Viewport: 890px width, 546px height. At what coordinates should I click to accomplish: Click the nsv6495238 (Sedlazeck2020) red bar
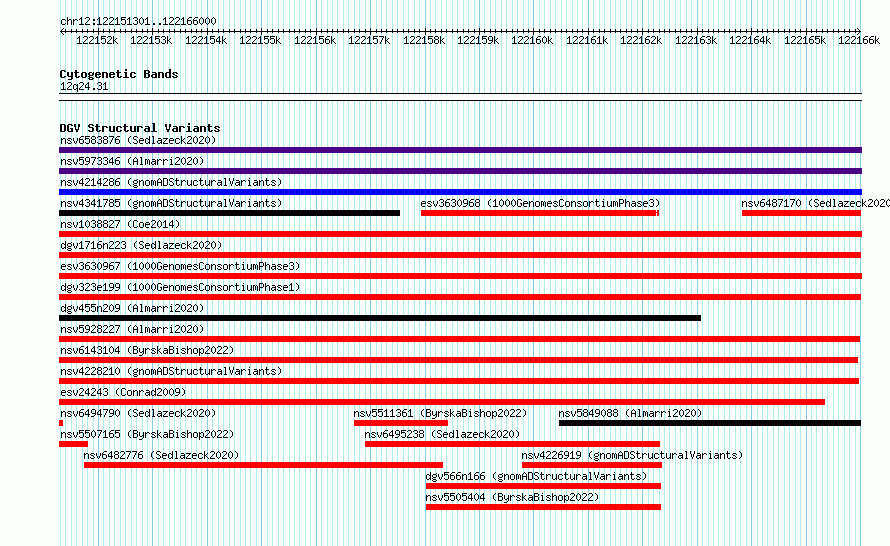coord(512,444)
